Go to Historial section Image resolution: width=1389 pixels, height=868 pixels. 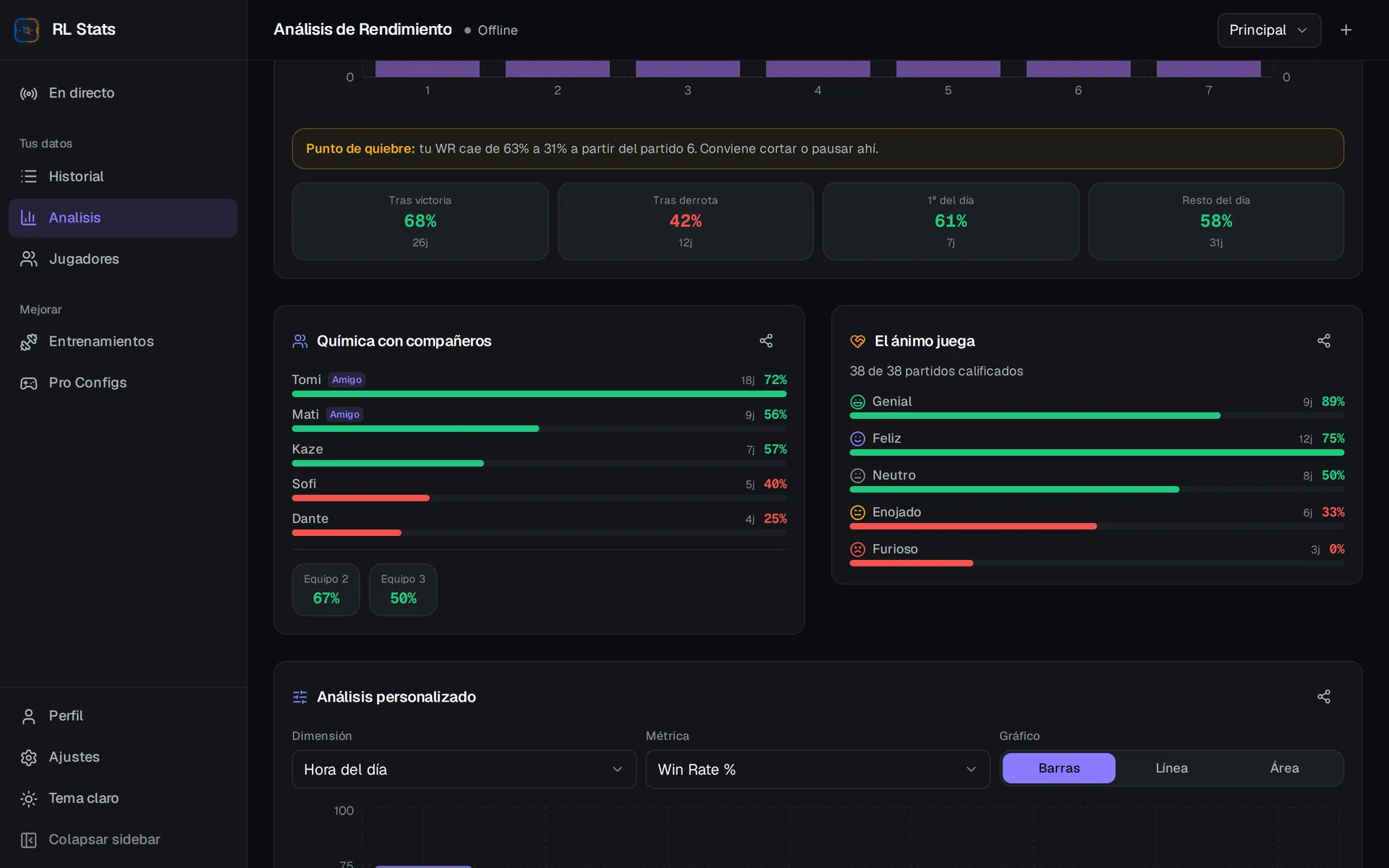(123, 176)
